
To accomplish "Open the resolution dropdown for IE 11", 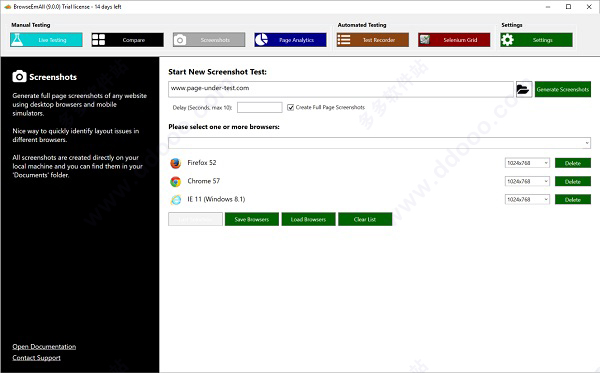I will tap(527, 199).
